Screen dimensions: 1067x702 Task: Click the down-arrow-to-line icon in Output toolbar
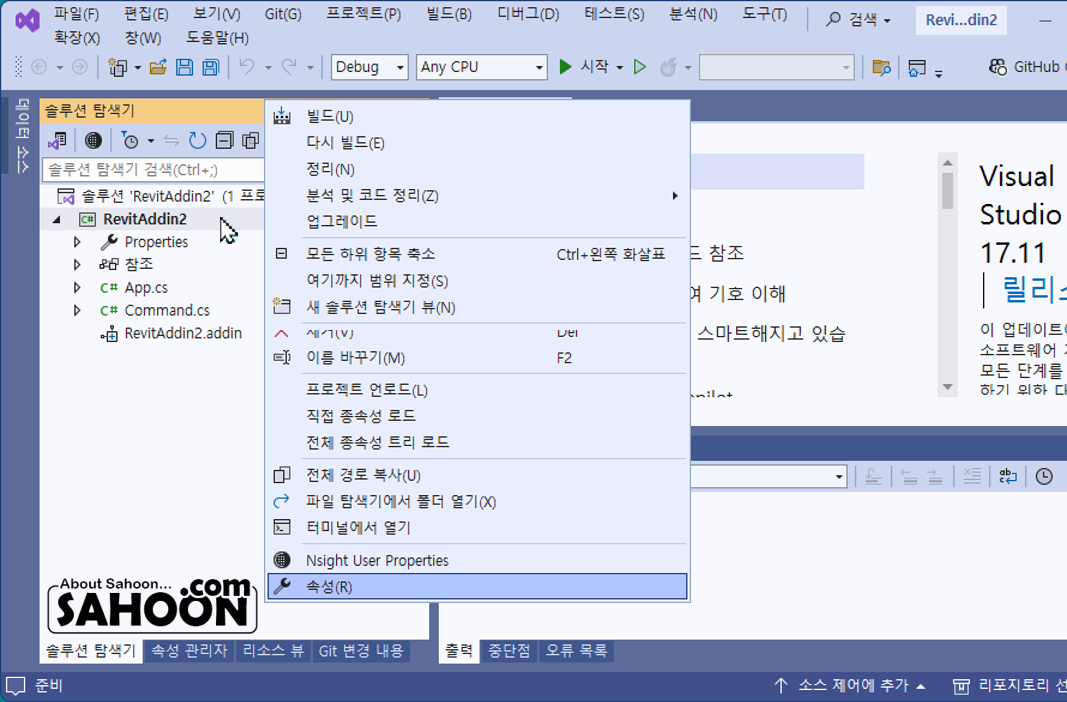tap(873, 476)
